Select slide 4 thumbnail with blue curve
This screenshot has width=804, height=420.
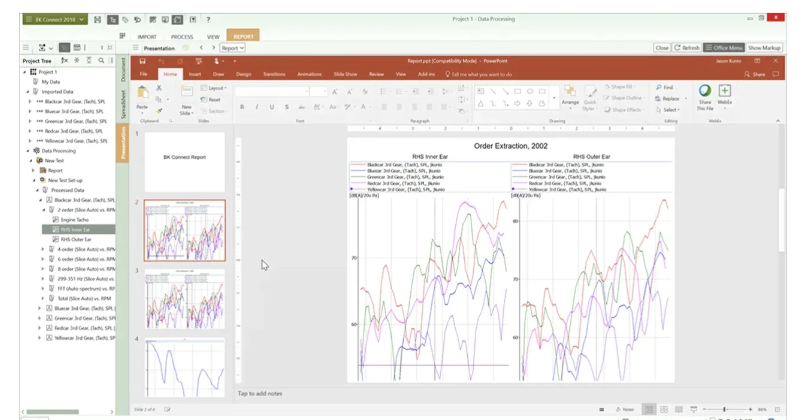tap(185, 366)
